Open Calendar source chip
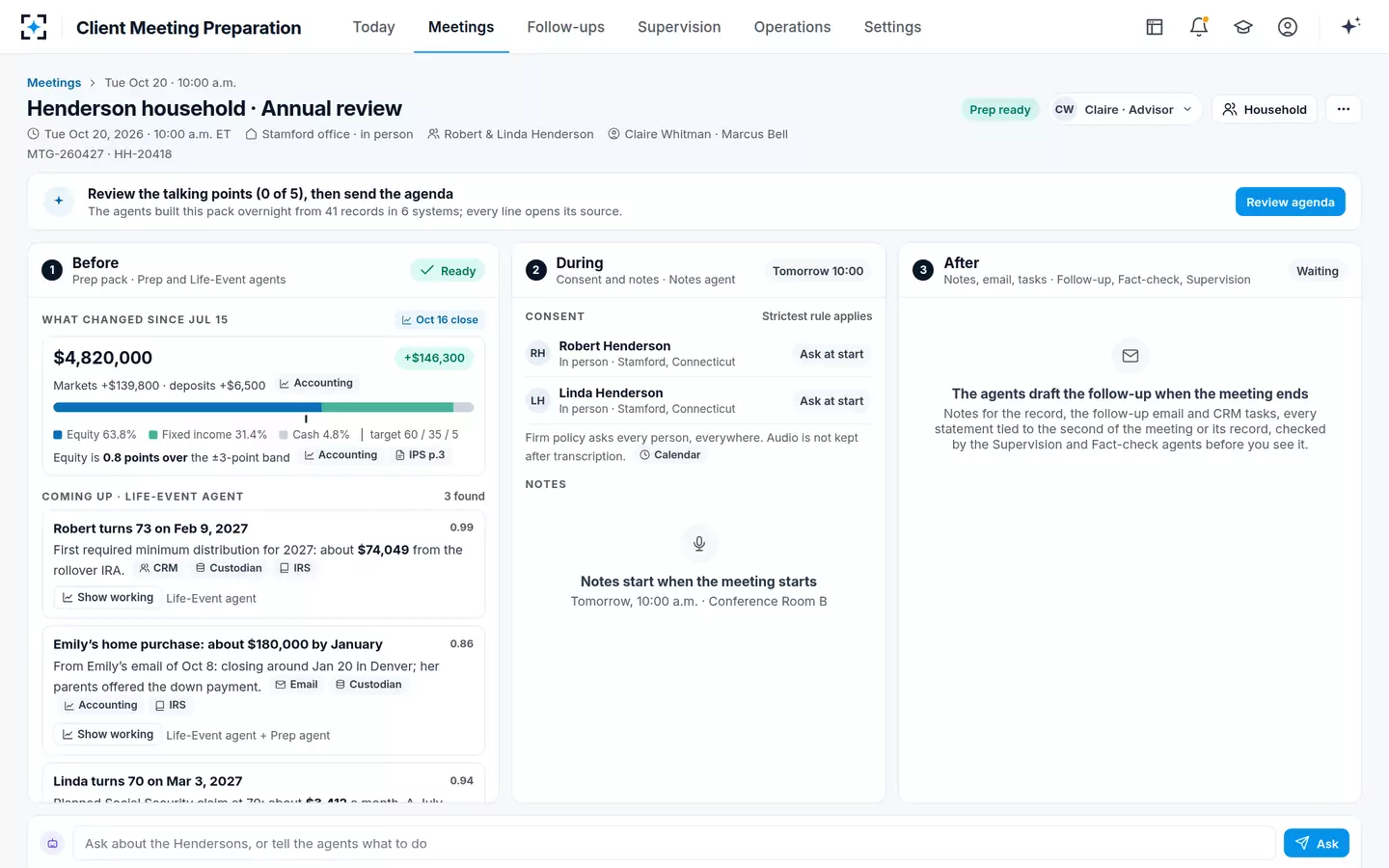 [670, 455]
